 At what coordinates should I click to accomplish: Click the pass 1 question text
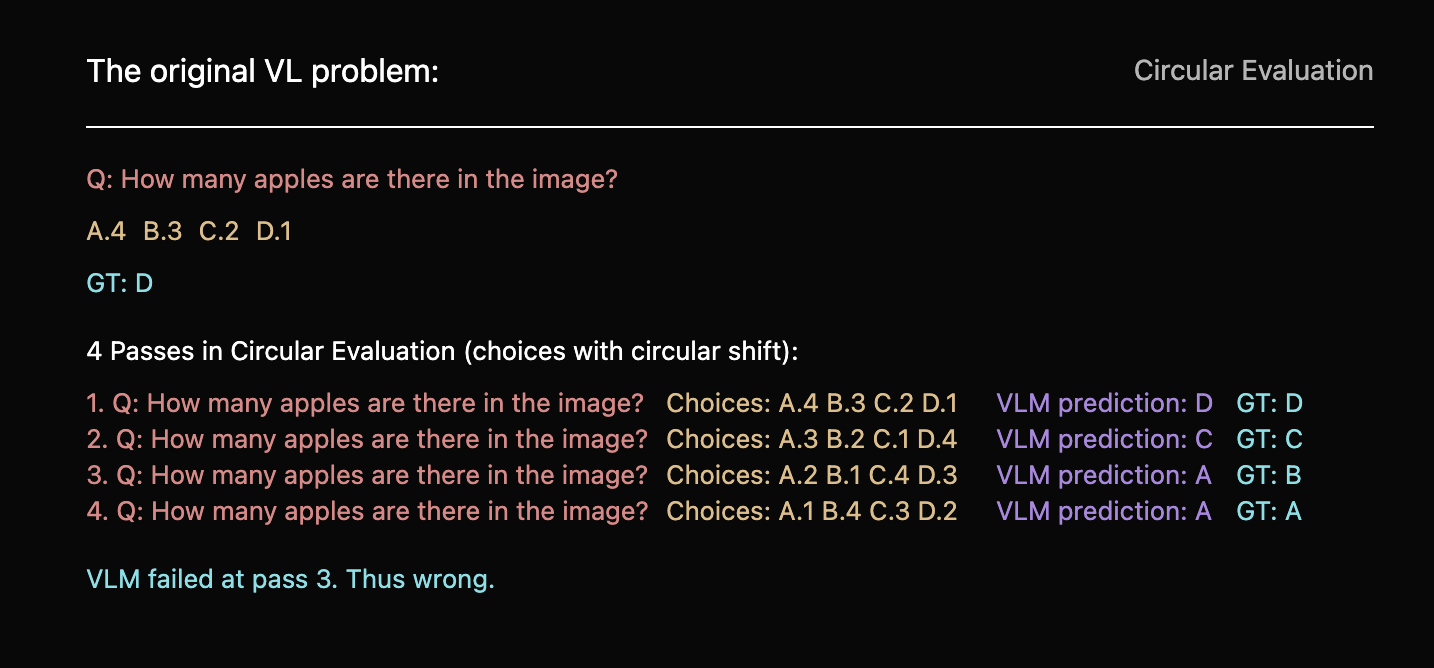(x=365, y=404)
